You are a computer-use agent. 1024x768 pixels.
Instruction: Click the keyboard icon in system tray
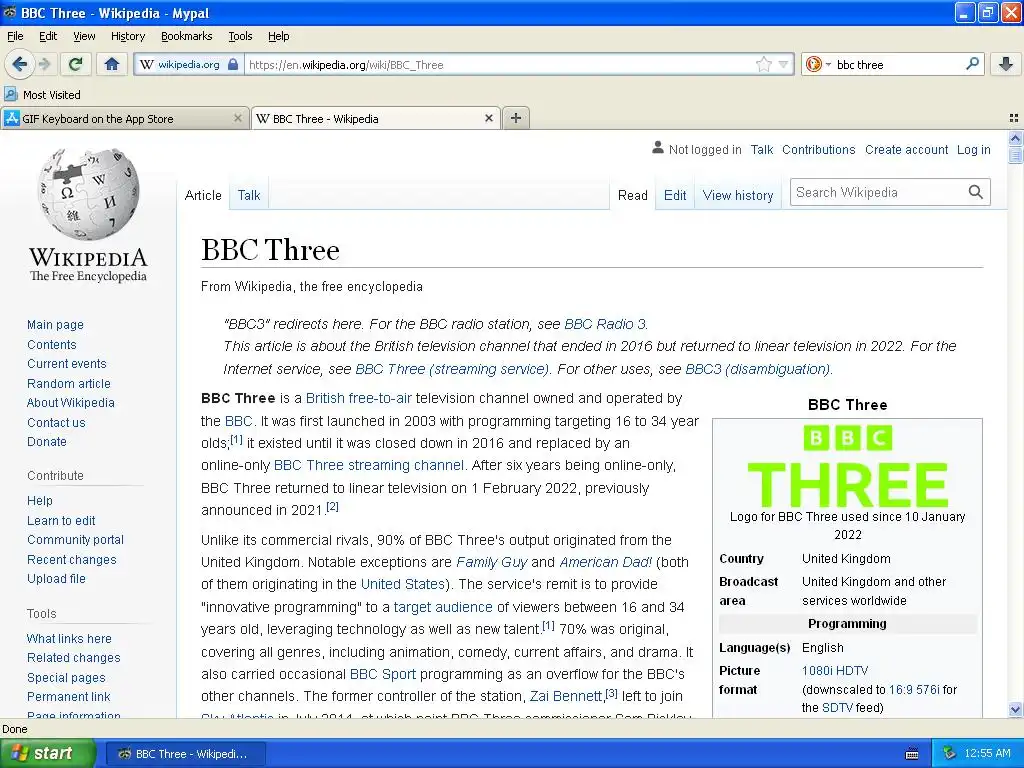point(912,754)
